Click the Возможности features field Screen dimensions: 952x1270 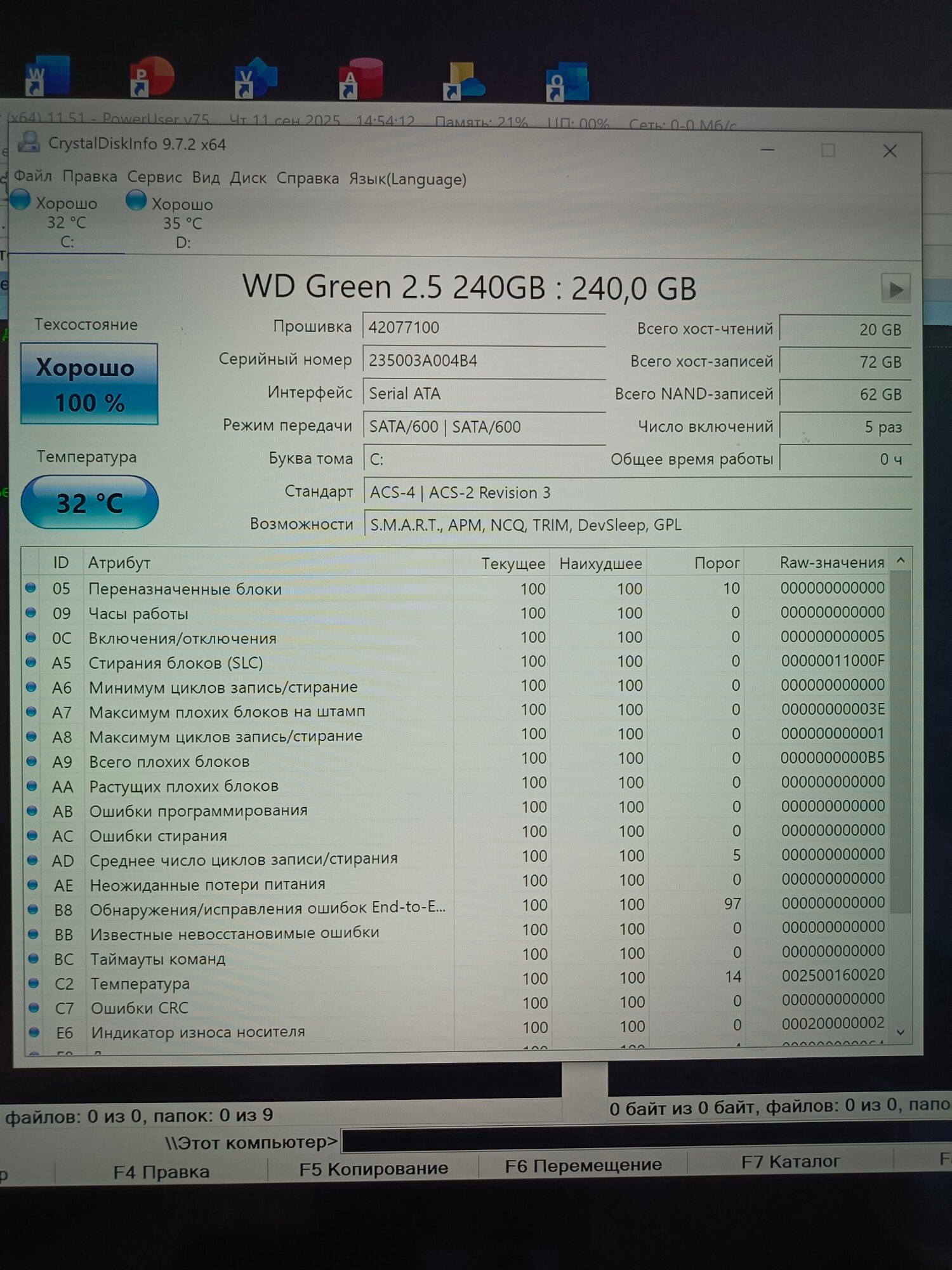pos(638,525)
